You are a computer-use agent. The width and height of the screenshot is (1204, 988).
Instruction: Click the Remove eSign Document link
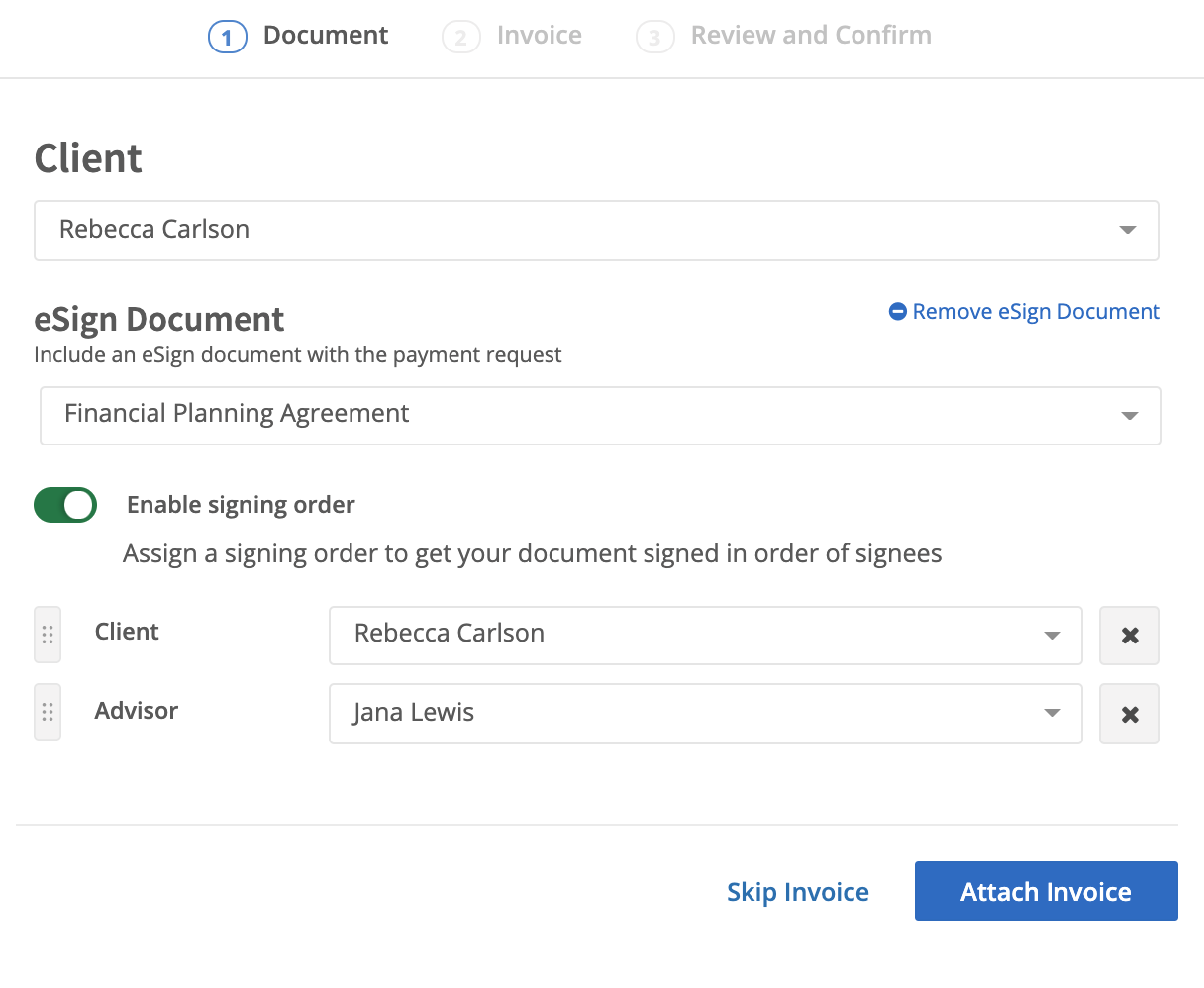tap(1036, 312)
